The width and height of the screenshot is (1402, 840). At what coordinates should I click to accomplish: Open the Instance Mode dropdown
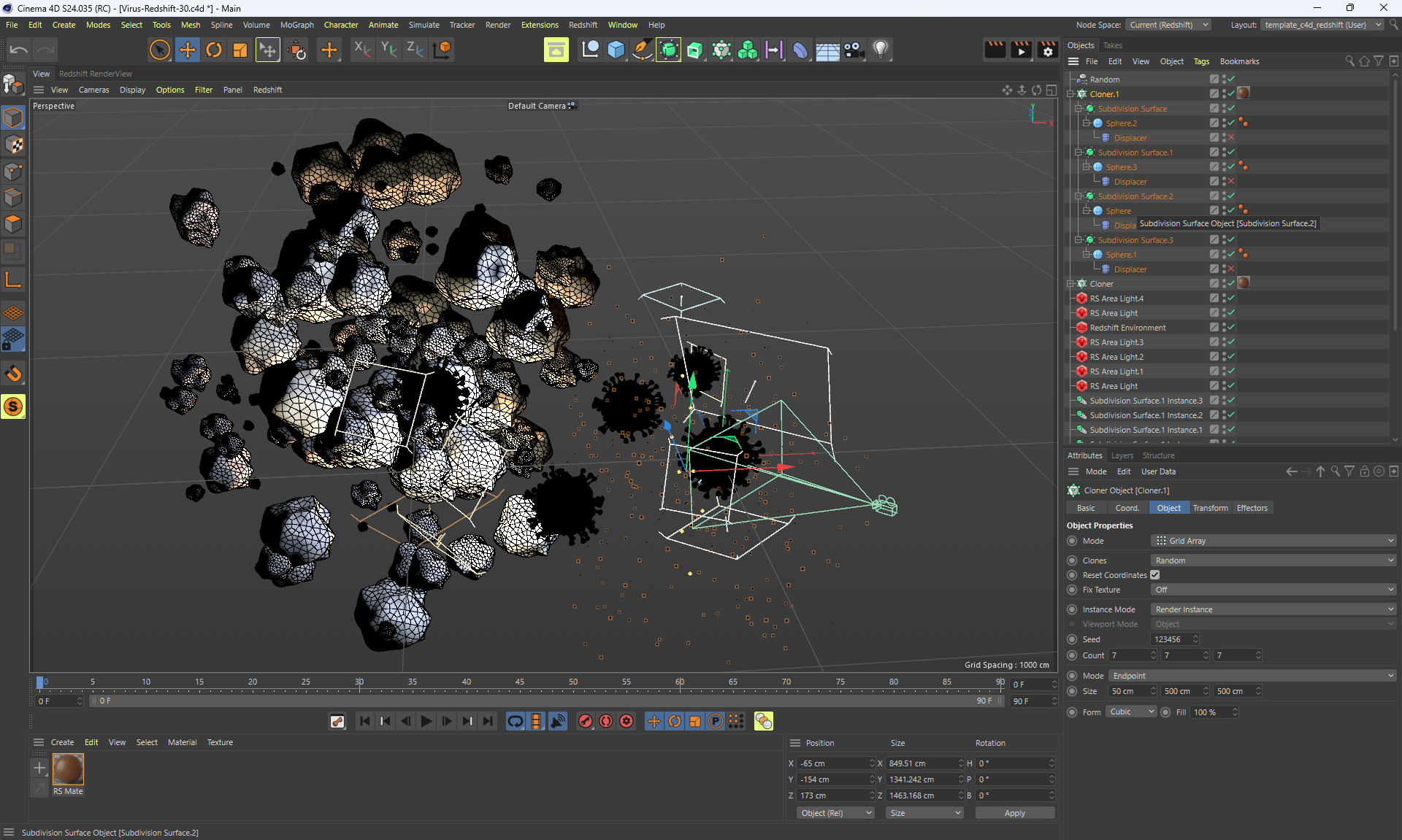pyautogui.click(x=1273, y=609)
